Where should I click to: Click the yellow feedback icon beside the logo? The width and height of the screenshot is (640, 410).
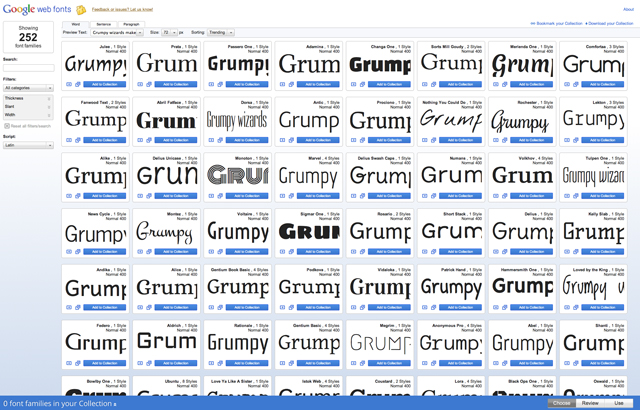pyautogui.click(x=81, y=9)
